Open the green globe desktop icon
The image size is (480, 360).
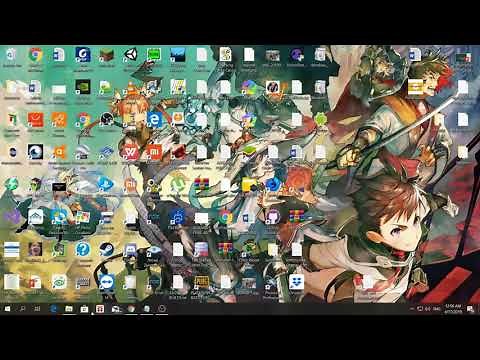coord(11,184)
